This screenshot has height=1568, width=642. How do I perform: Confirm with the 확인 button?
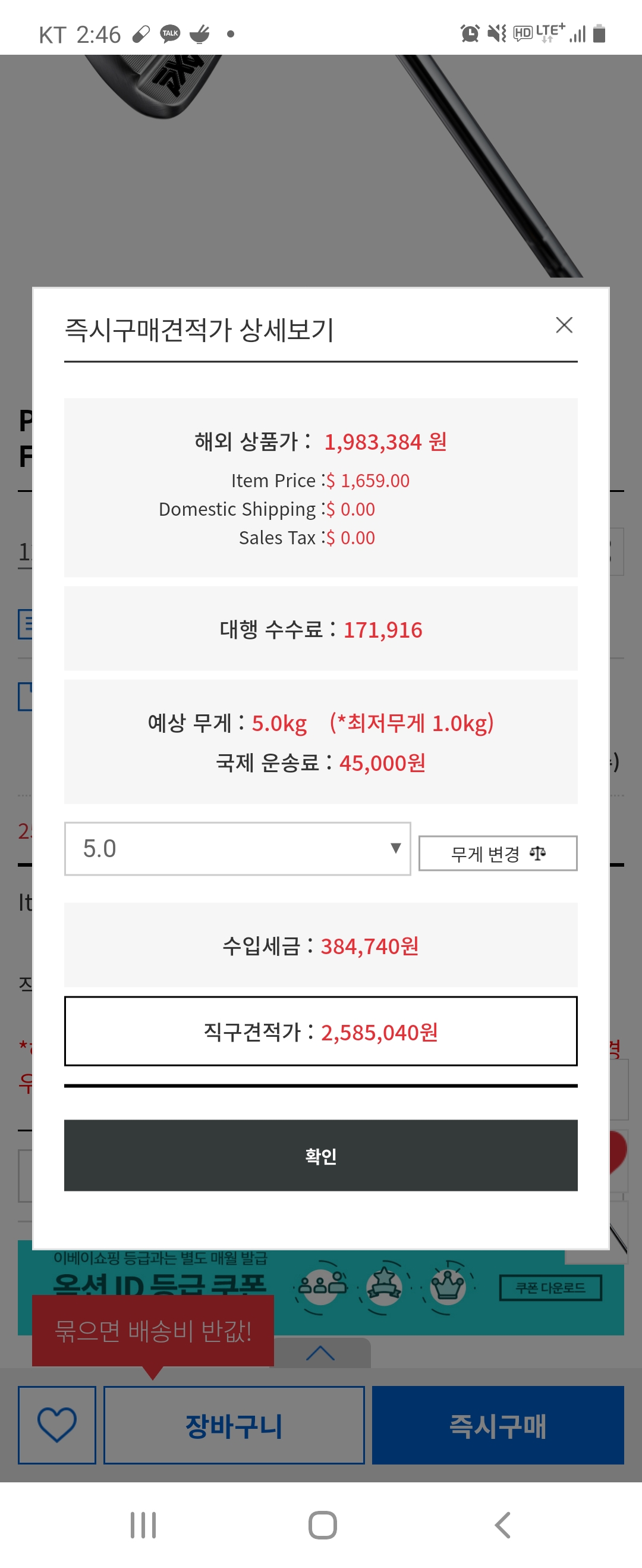320,1155
